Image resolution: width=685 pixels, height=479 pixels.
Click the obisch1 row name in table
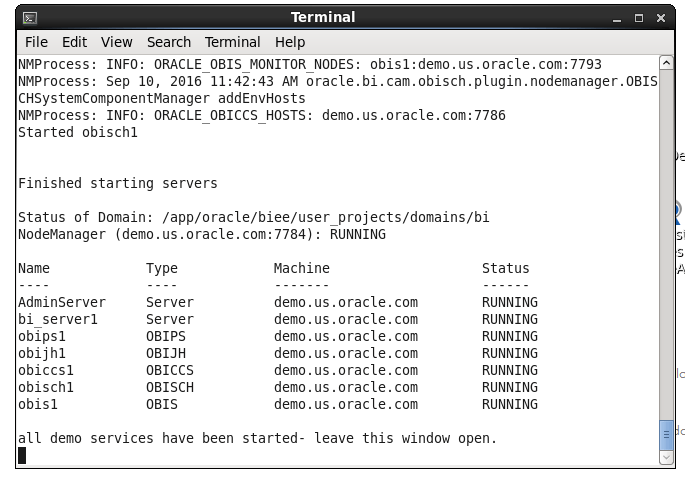point(45,387)
